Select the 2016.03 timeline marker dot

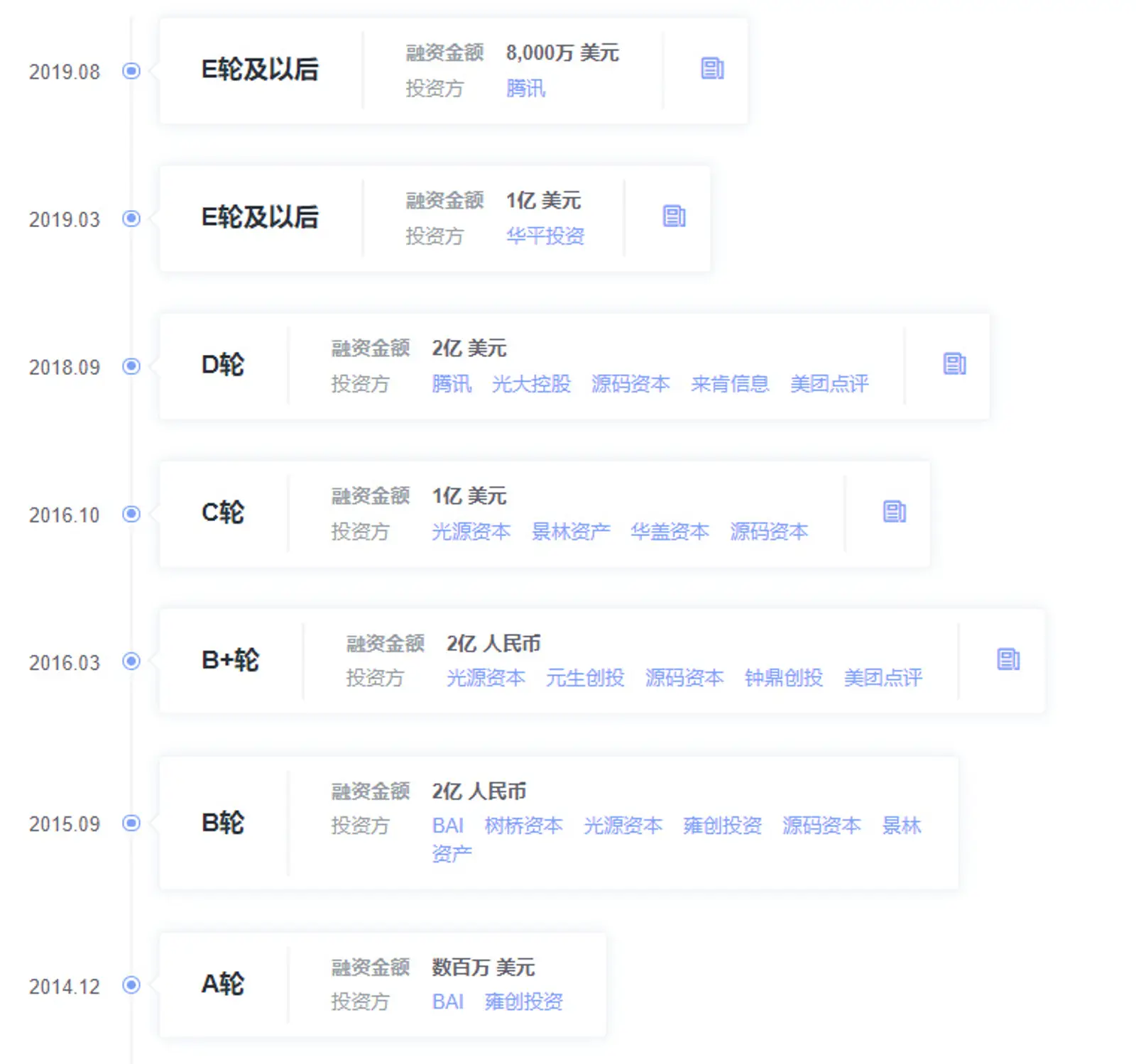[131, 662]
